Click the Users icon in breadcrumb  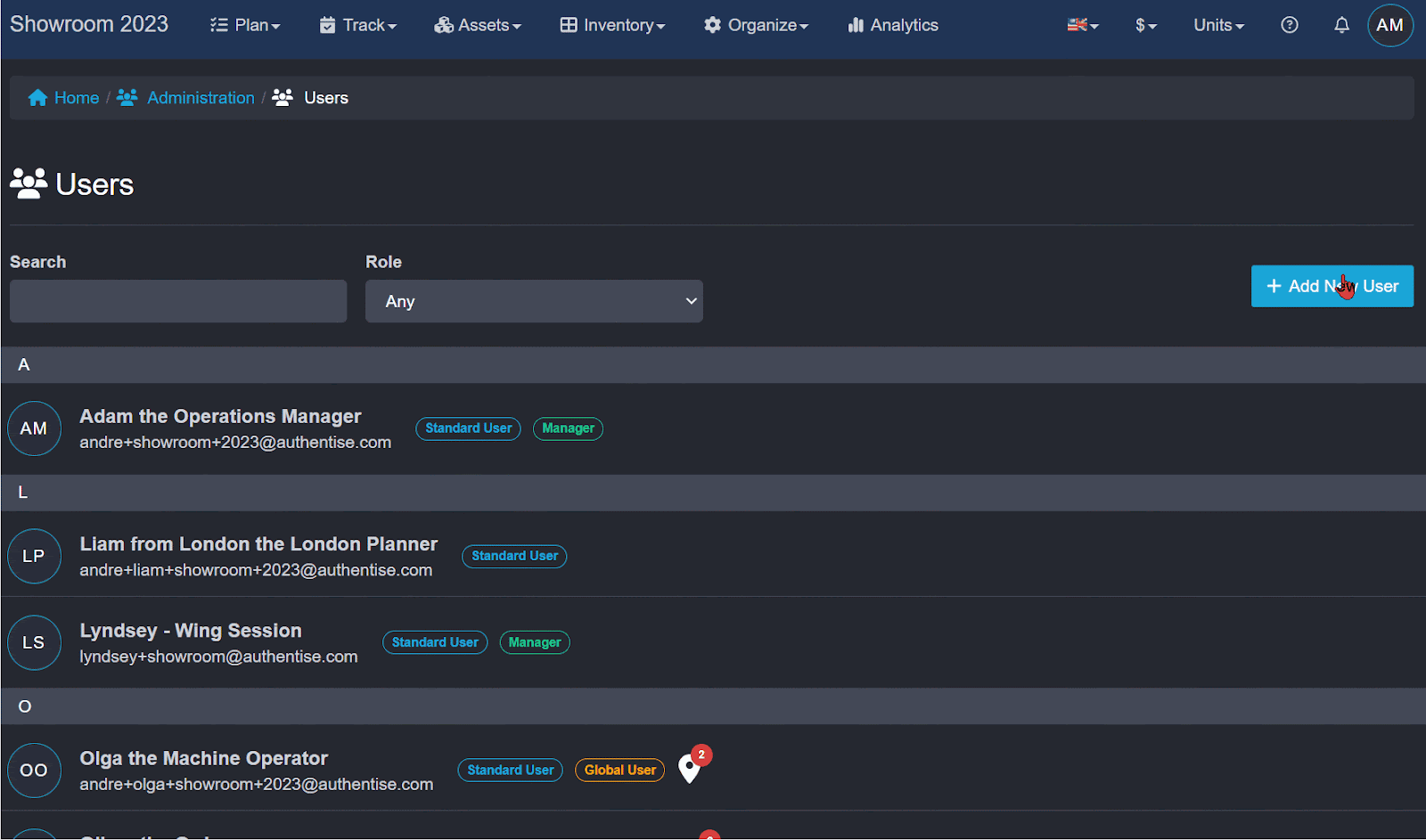point(283,97)
